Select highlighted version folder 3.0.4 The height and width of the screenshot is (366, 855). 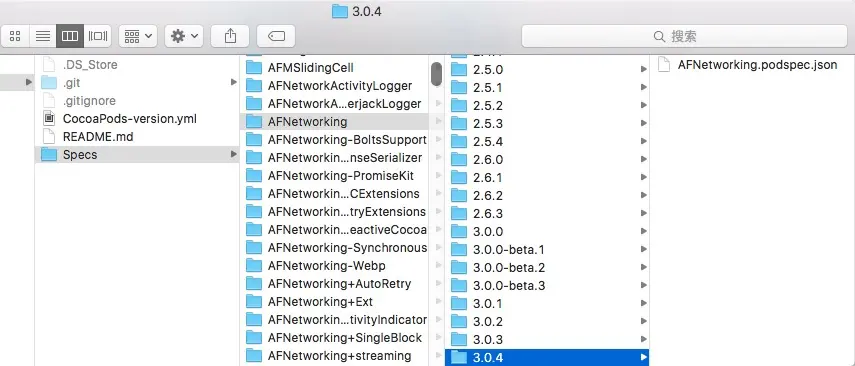click(547, 358)
